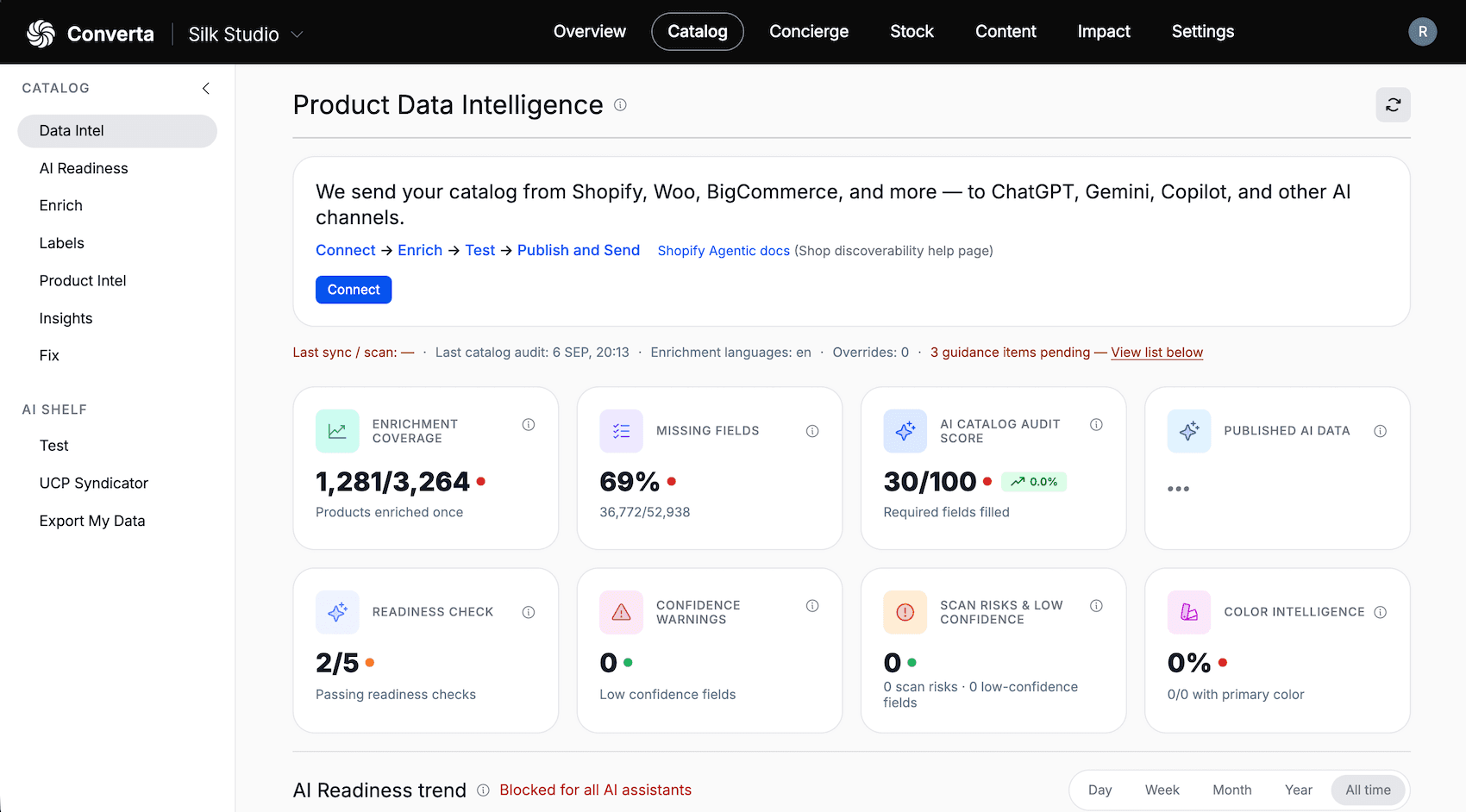This screenshot has height=812, width=1466.
Task: Select the Month trend range
Action: (x=1231, y=790)
